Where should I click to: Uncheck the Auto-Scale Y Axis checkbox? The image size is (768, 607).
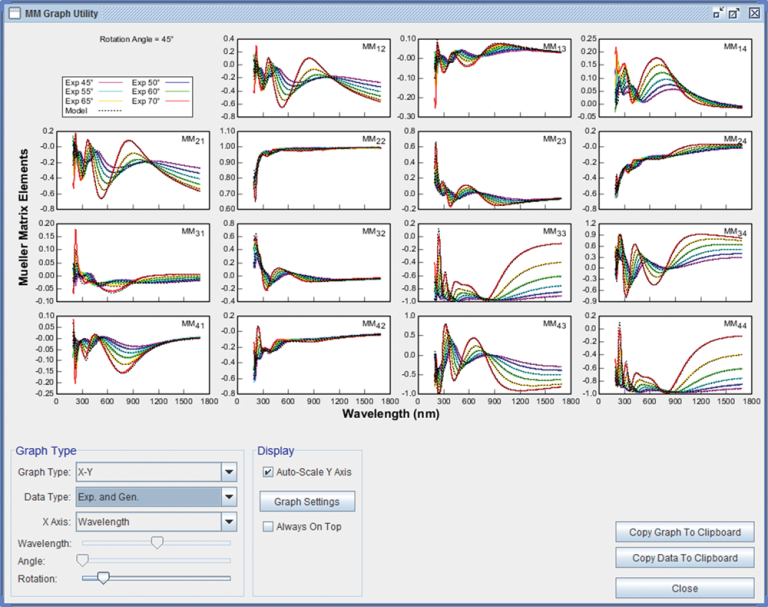coord(267,472)
